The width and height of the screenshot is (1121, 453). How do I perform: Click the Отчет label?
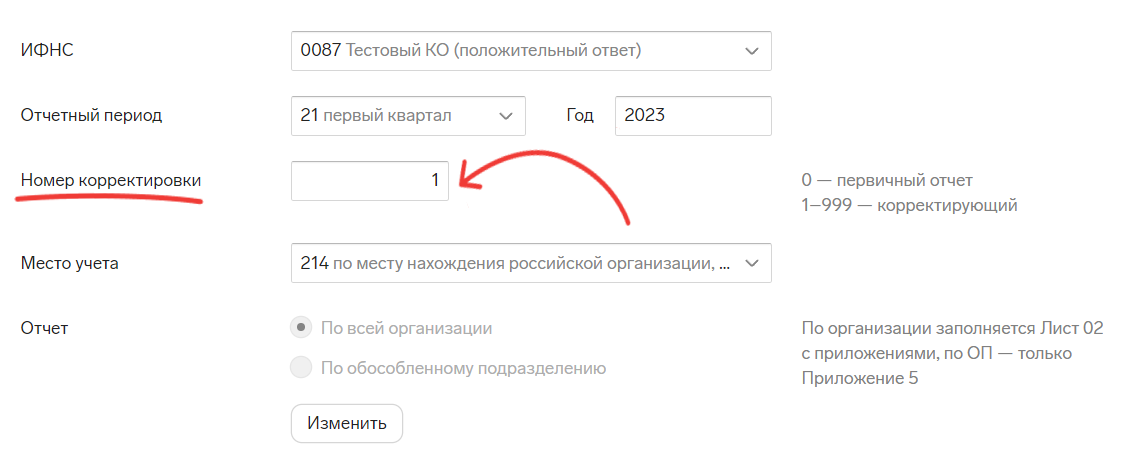tap(44, 328)
